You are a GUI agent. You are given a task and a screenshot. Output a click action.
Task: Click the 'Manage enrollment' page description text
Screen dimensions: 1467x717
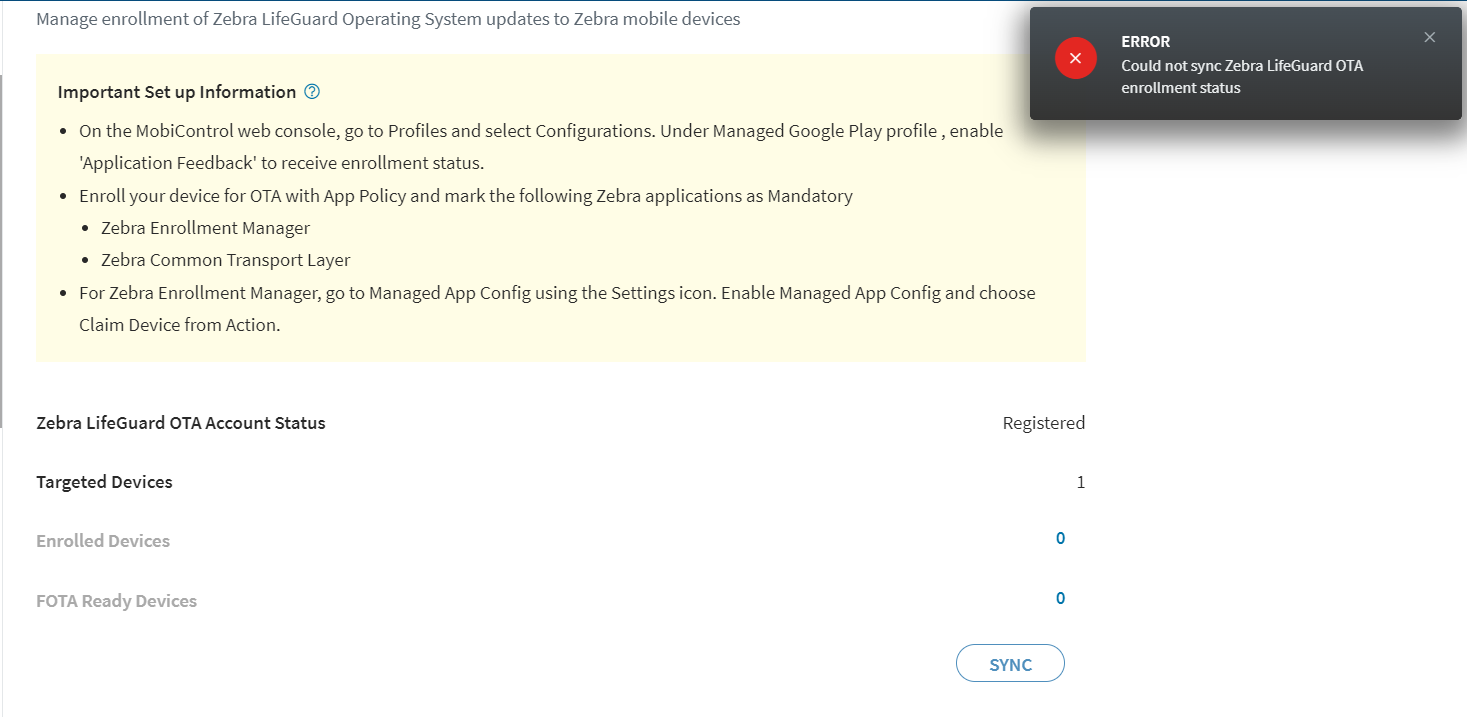(388, 19)
